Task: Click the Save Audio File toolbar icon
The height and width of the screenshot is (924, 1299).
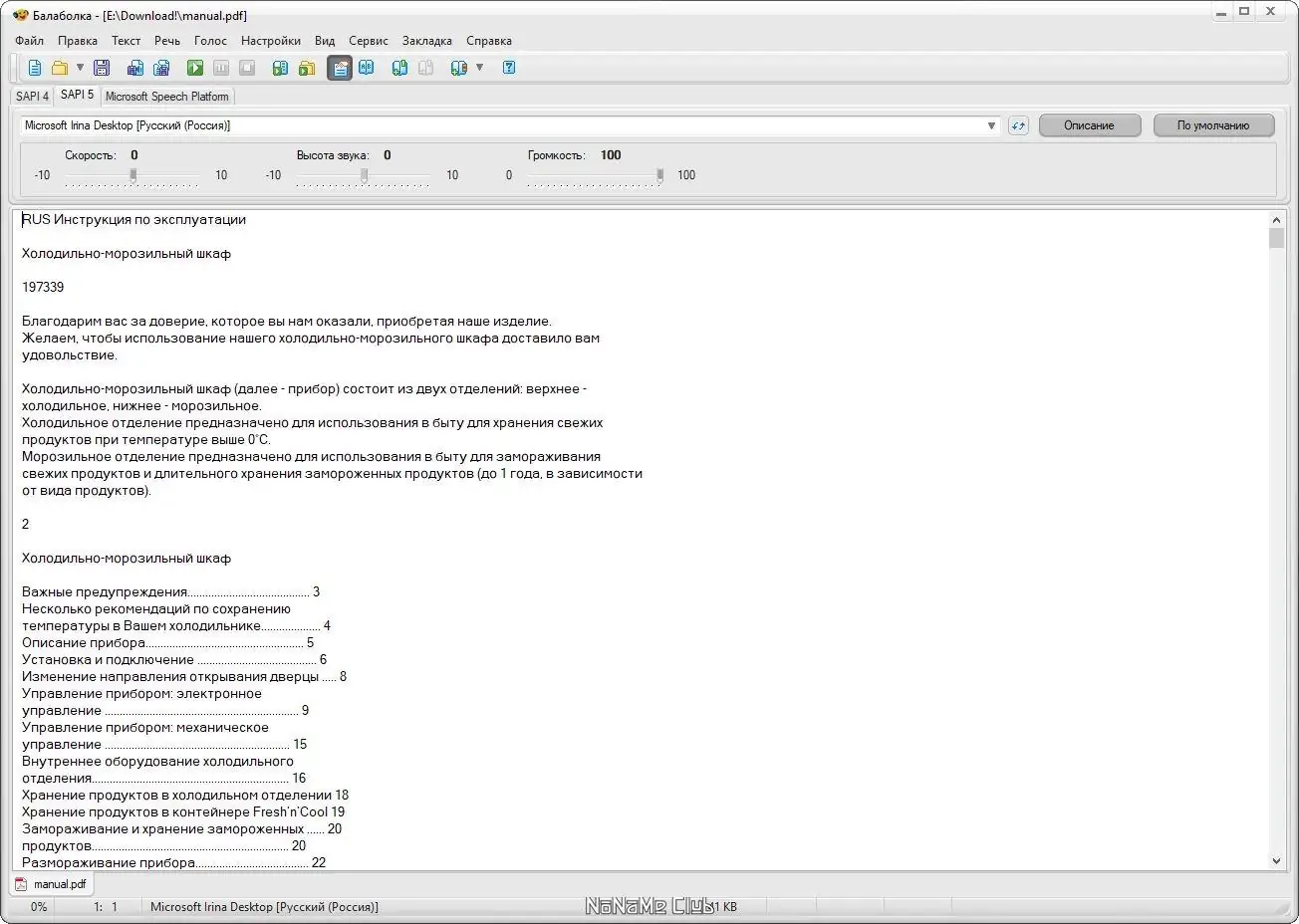Action: coord(135,68)
